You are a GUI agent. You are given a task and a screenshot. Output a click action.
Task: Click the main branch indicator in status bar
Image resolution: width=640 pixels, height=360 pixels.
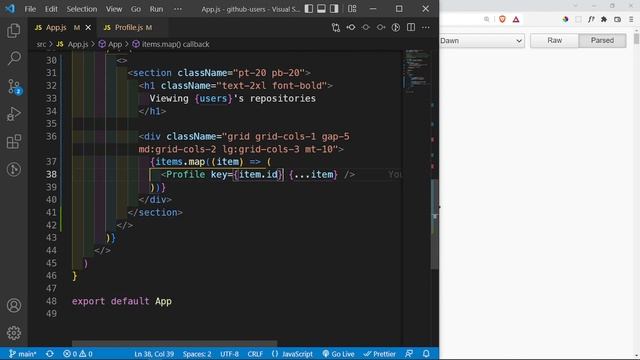coord(22,353)
